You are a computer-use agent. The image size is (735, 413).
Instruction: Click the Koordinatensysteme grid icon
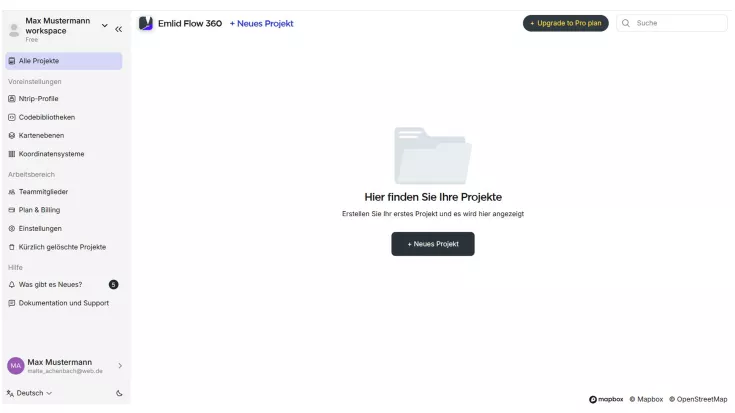click(x=12, y=154)
